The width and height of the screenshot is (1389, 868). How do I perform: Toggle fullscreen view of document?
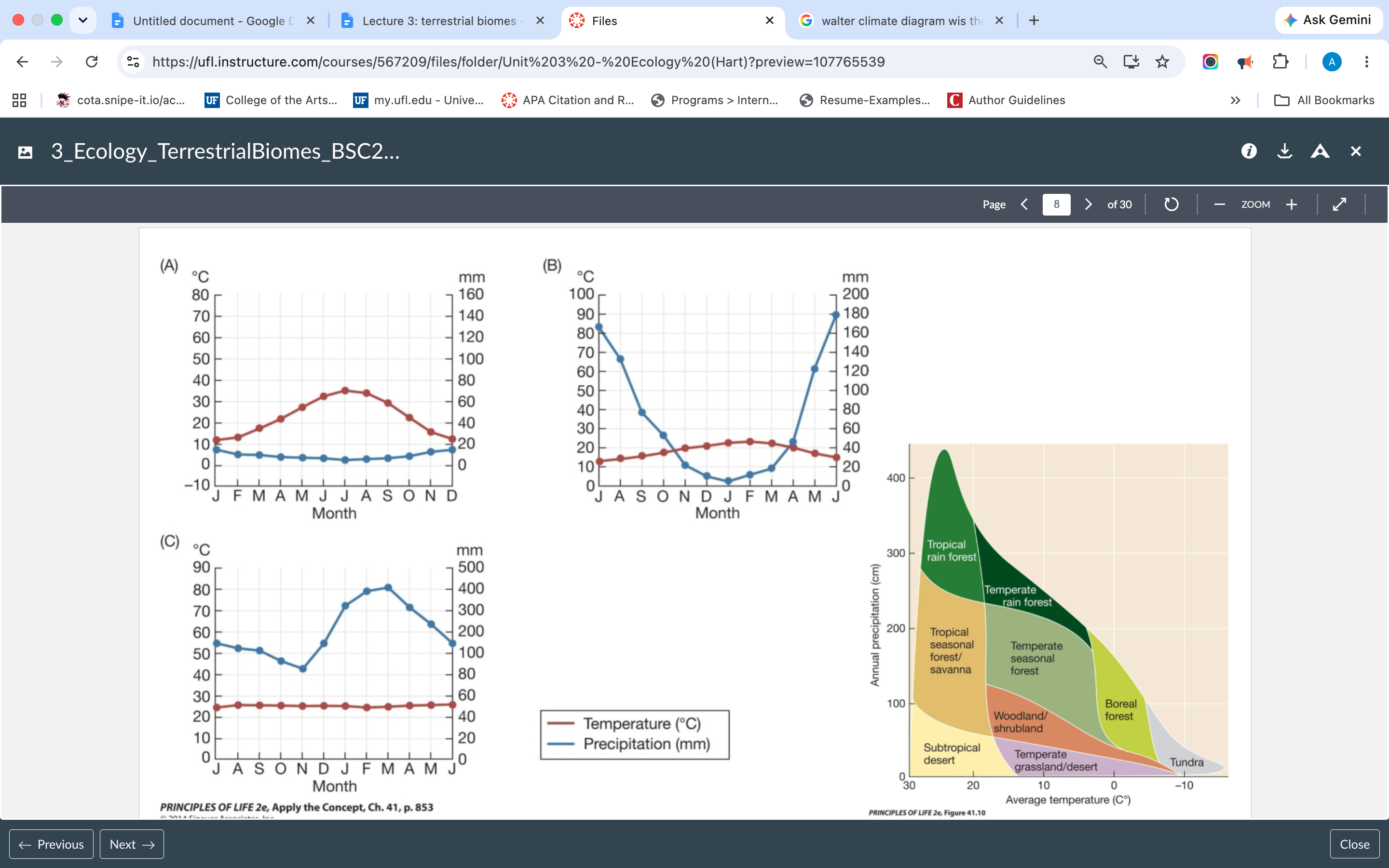(x=1340, y=204)
